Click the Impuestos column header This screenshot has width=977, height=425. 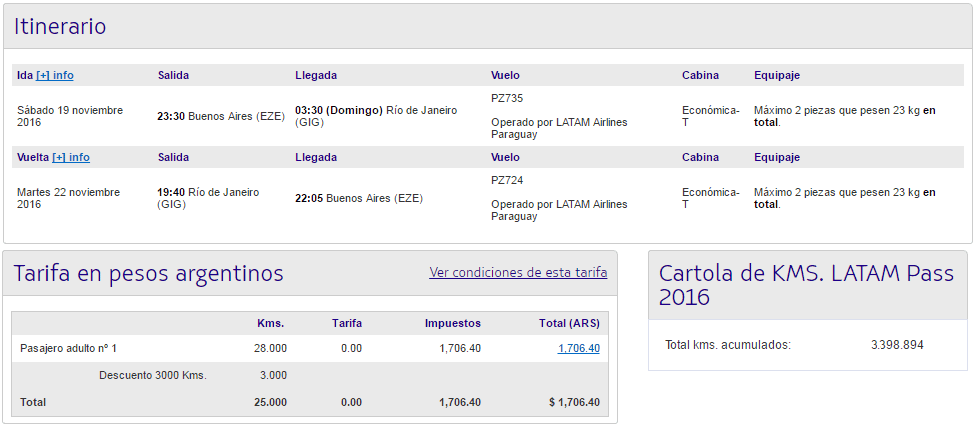tap(453, 323)
